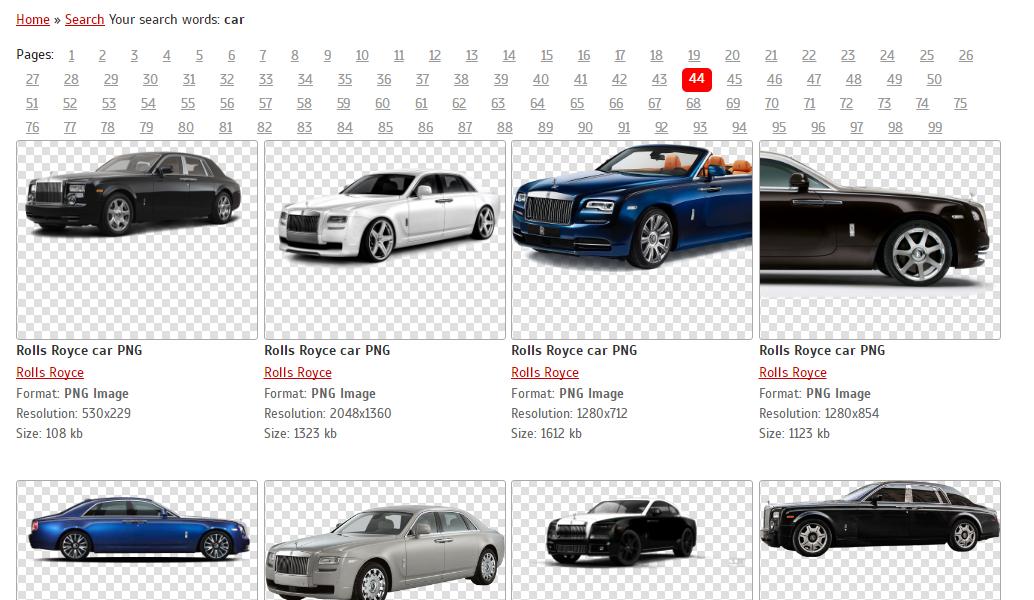
Task: Navigate to results page 15
Action: [x=547, y=55]
